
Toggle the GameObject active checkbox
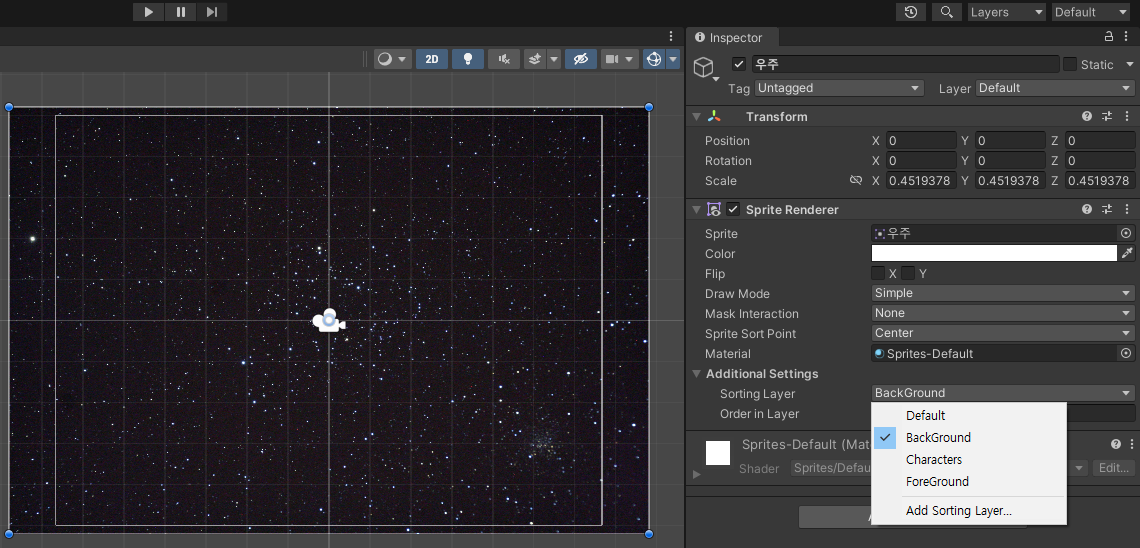click(739, 64)
